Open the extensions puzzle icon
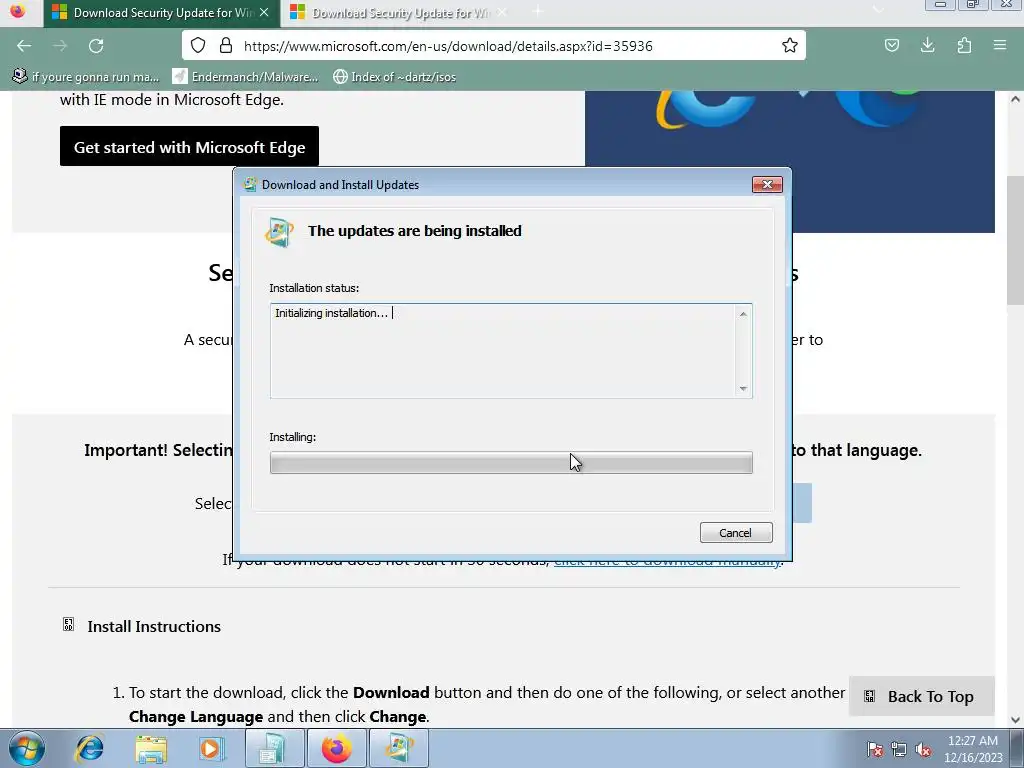Screen dimensions: 1024x768 point(964,45)
